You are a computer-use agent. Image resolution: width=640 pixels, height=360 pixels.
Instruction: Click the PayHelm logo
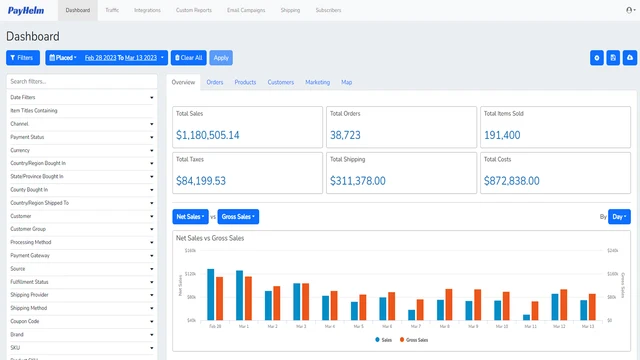click(26, 11)
